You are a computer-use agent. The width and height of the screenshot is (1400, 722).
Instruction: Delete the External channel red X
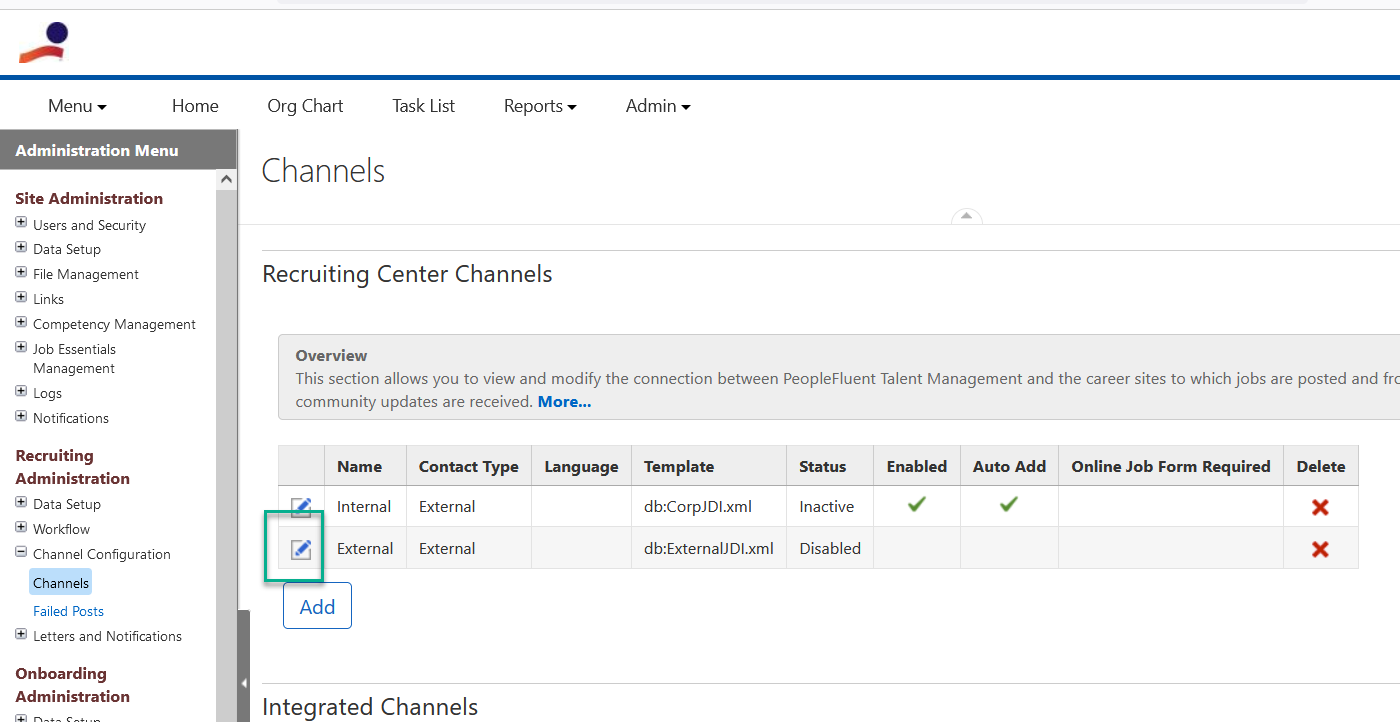1320,549
